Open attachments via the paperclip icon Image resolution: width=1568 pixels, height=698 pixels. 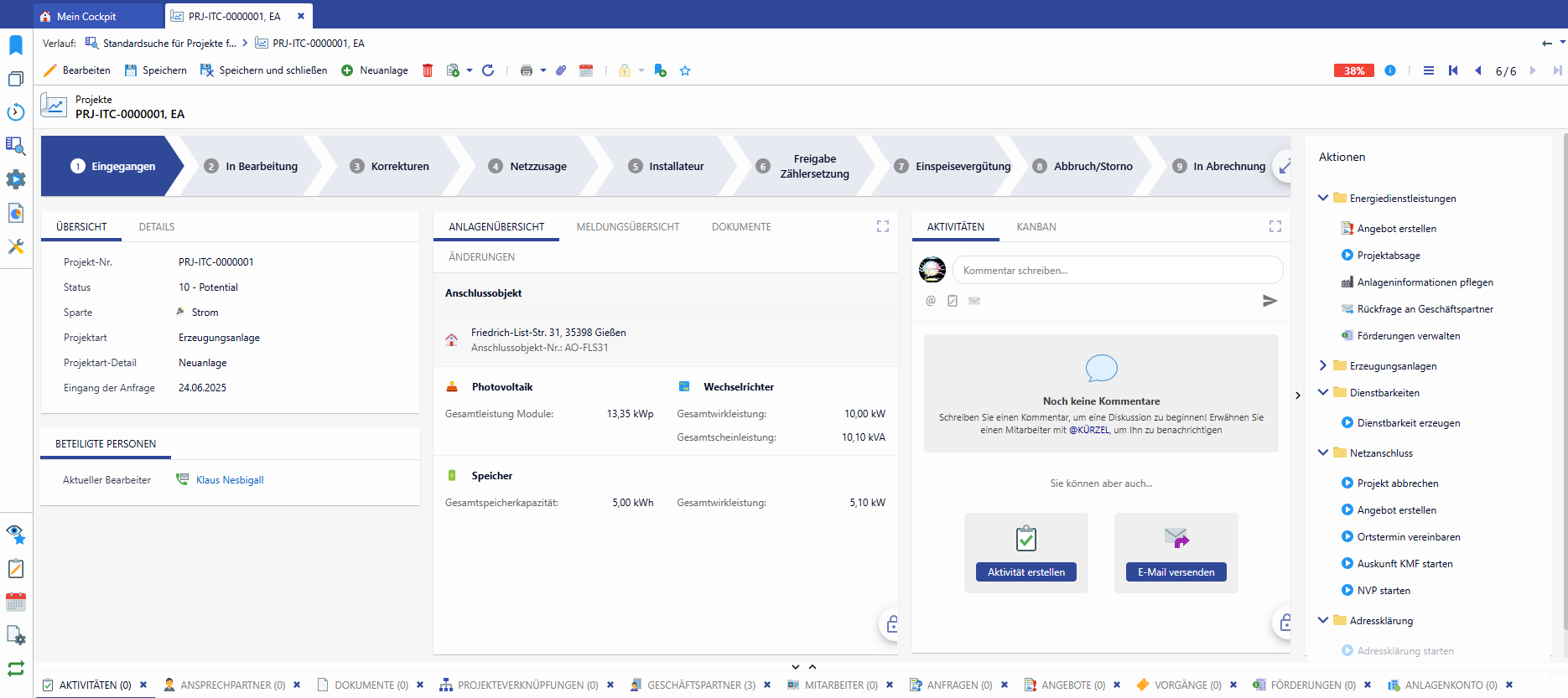[561, 70]
